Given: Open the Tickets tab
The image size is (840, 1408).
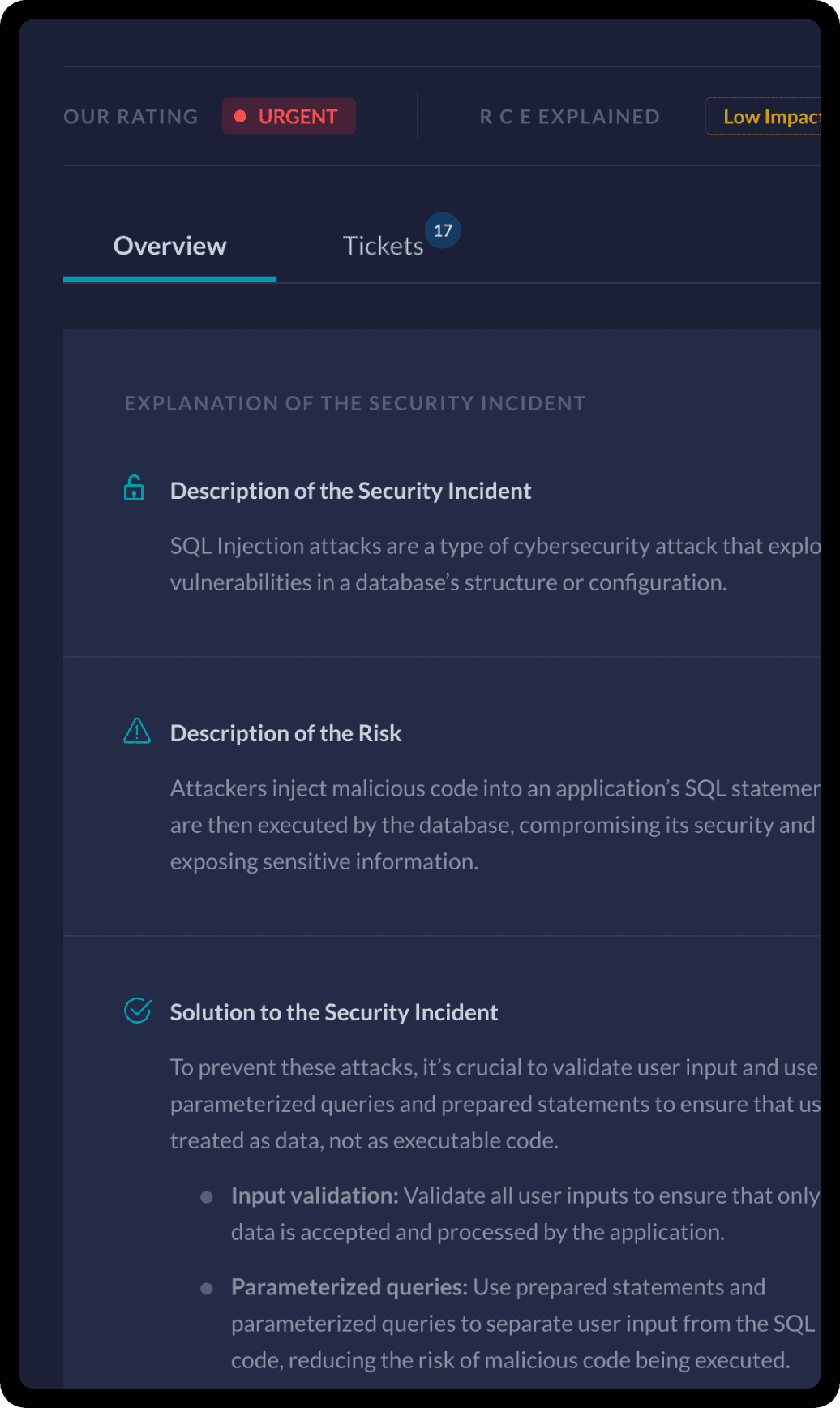Looking at the screenshot, I should click(x=383, y=246).
